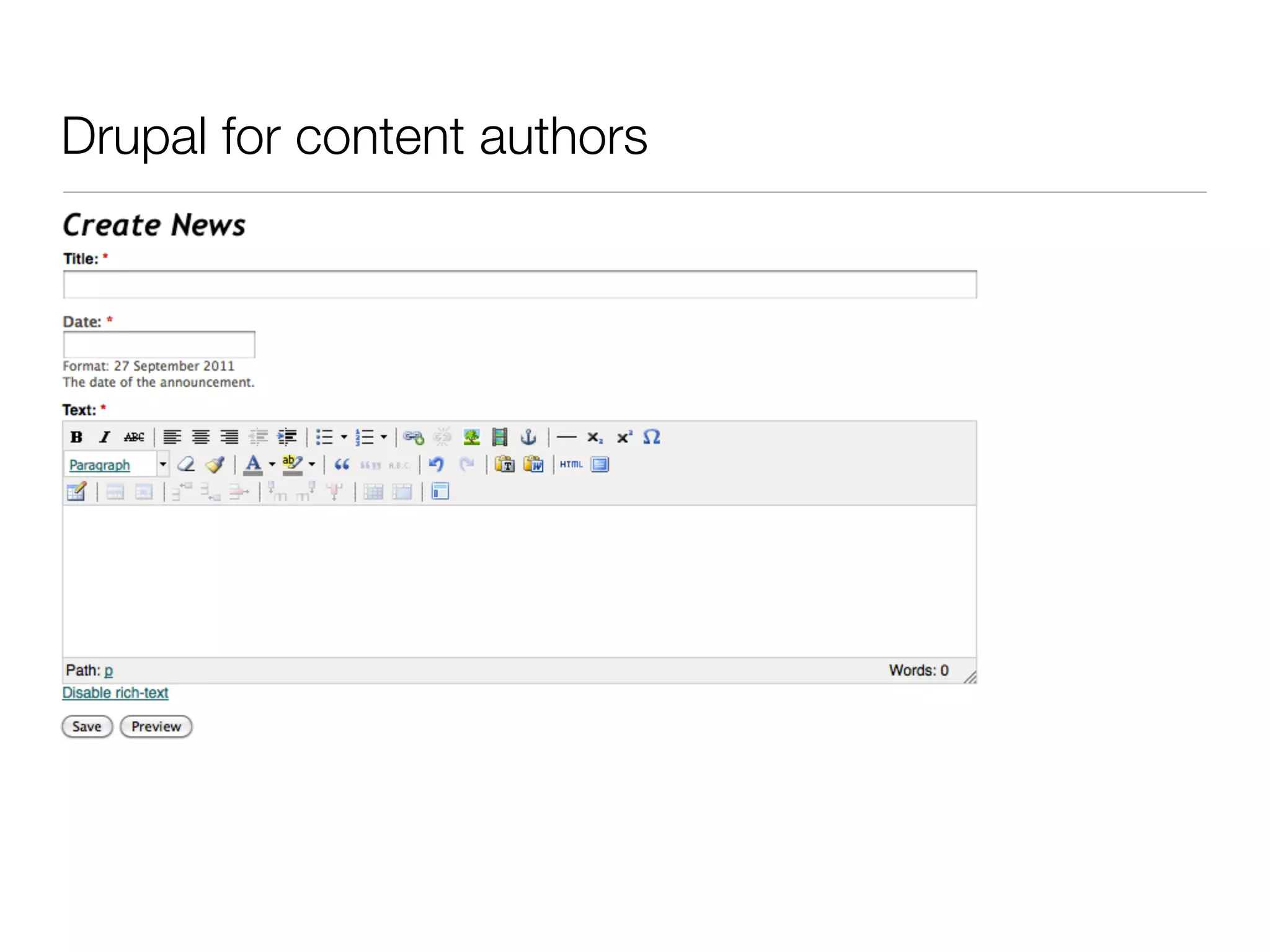Click the Date input field
The width and height of the screenshot is (1270, 952).
tap(159, 345)
